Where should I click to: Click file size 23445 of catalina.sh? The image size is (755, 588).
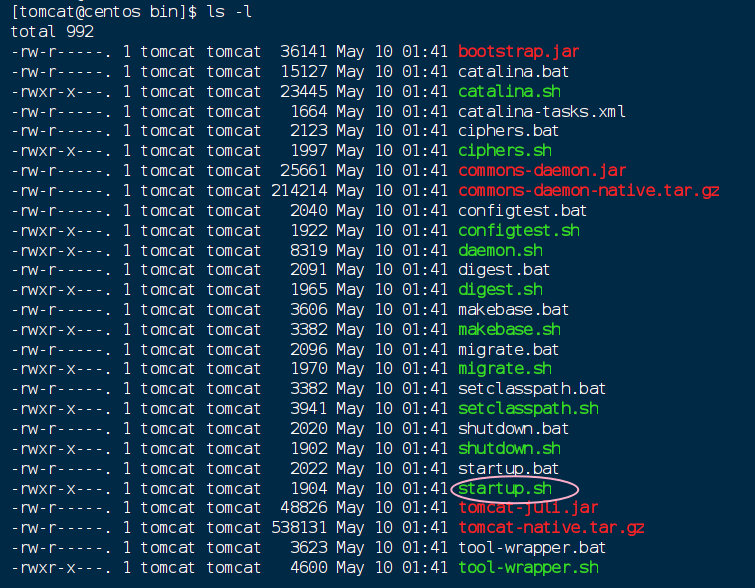303,91
